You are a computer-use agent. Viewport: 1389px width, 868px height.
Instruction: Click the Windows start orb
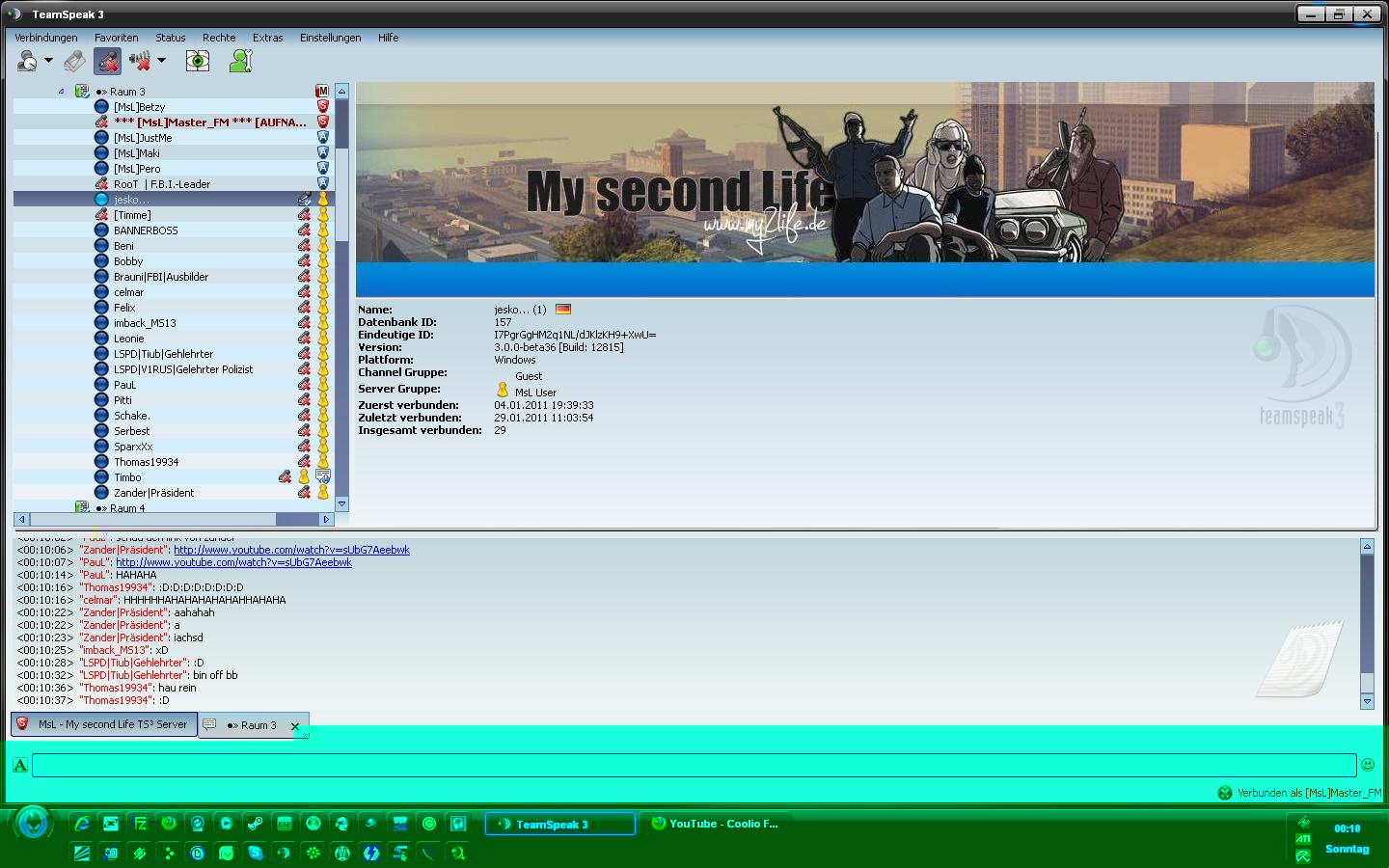[33, 824]
